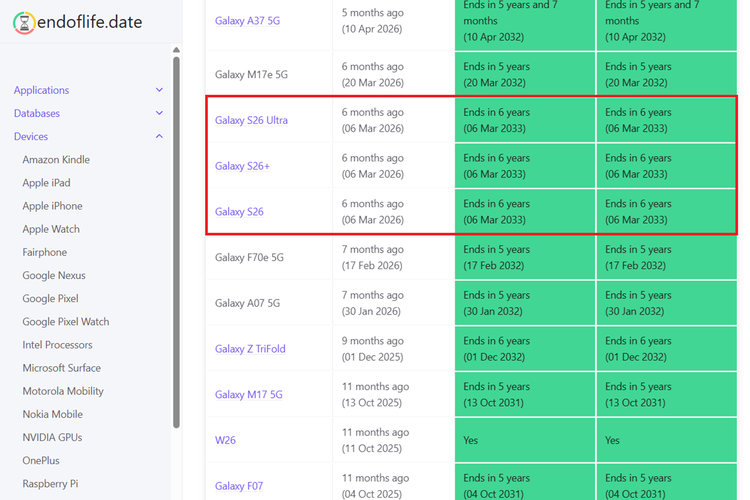Select Apple iPad in sidebar

pos(46,183)
